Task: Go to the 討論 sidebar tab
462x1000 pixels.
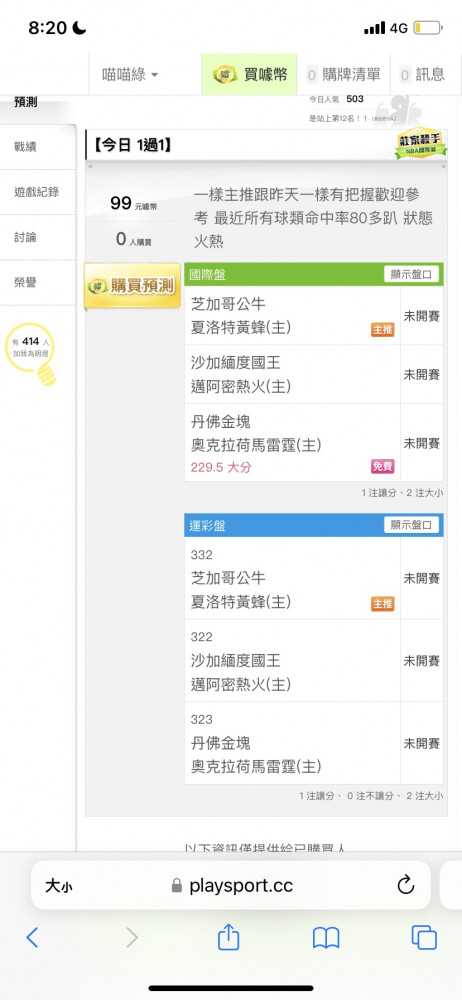Action: 38,237
